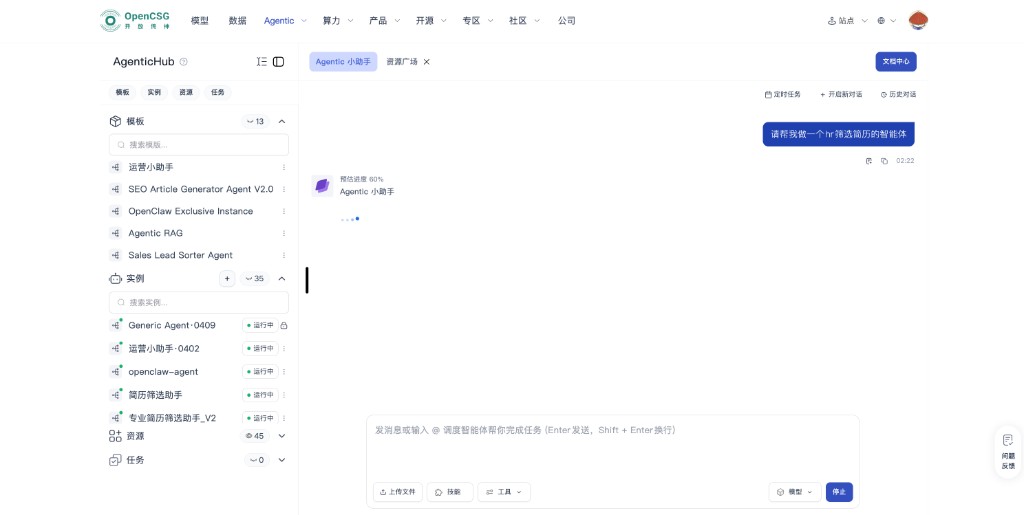Open the 模型 dropdown in chat box
1024x515 pixels.
point(795,492)
